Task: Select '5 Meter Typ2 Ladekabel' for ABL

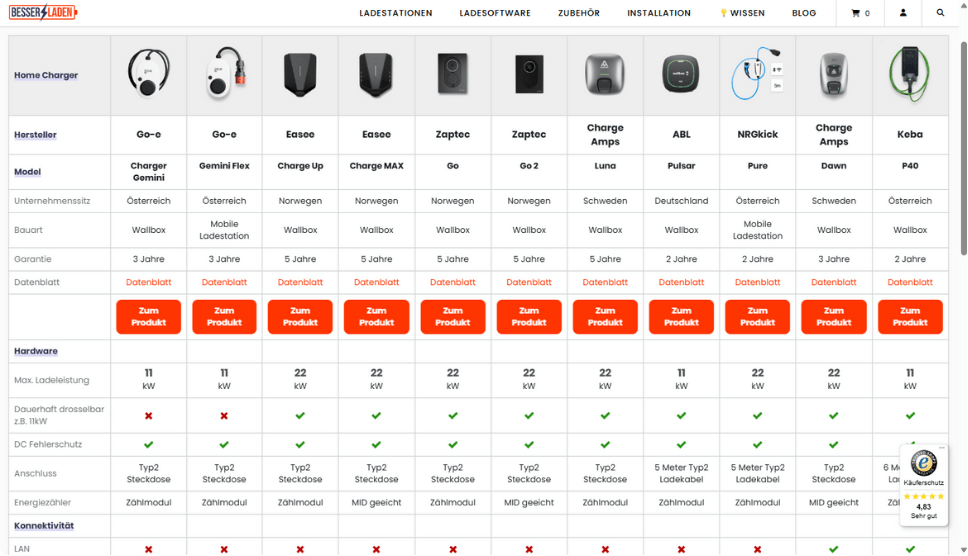Action: tap(681, 473)
